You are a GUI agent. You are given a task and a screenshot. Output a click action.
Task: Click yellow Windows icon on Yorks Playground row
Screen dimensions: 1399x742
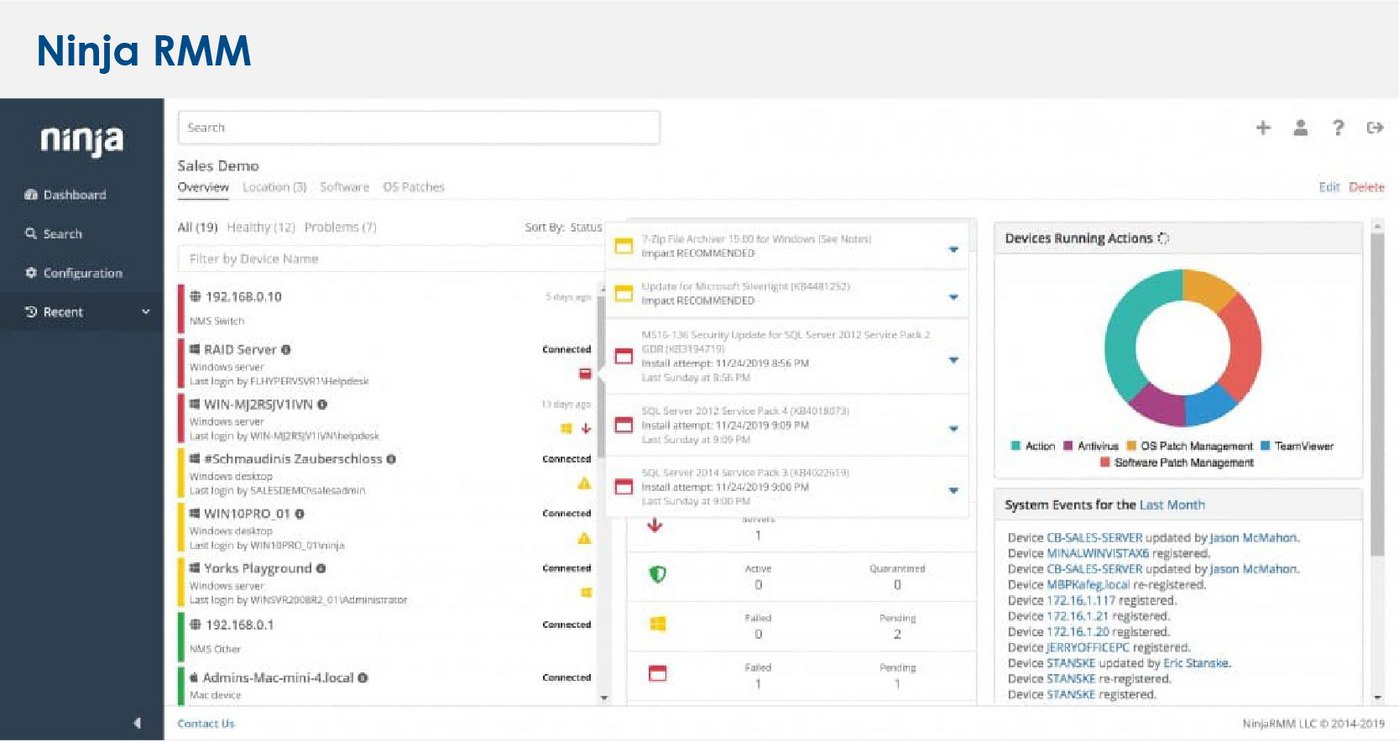pos(586,593)
